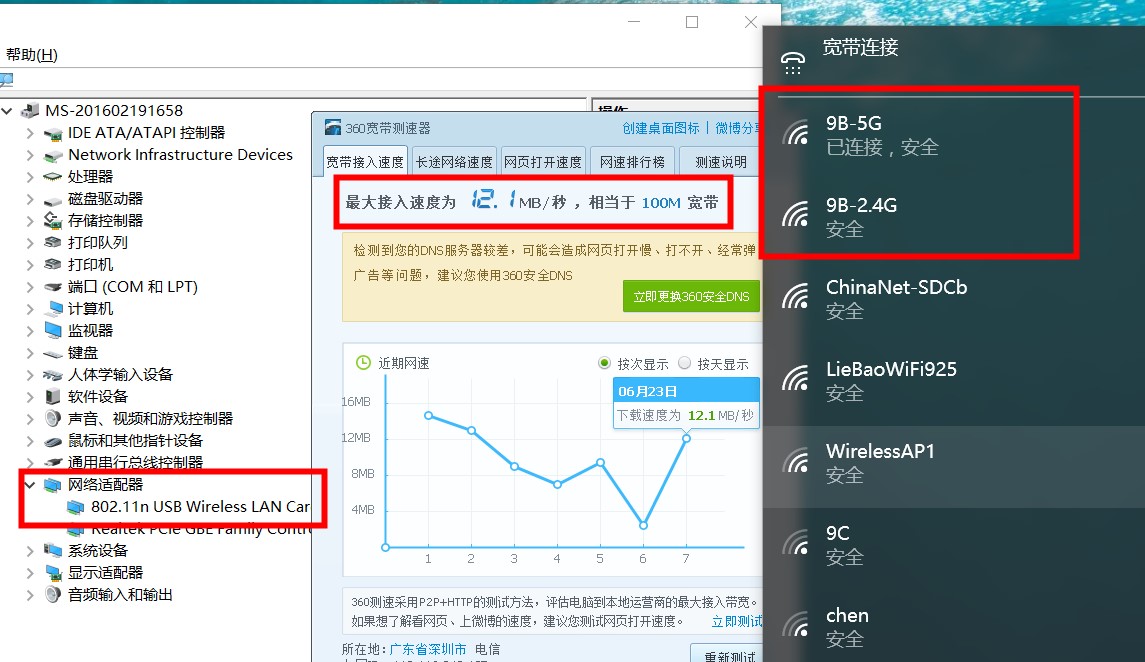Click the Network Infrastructure Devices icon

pyautogui.click(x=53, y=155)
